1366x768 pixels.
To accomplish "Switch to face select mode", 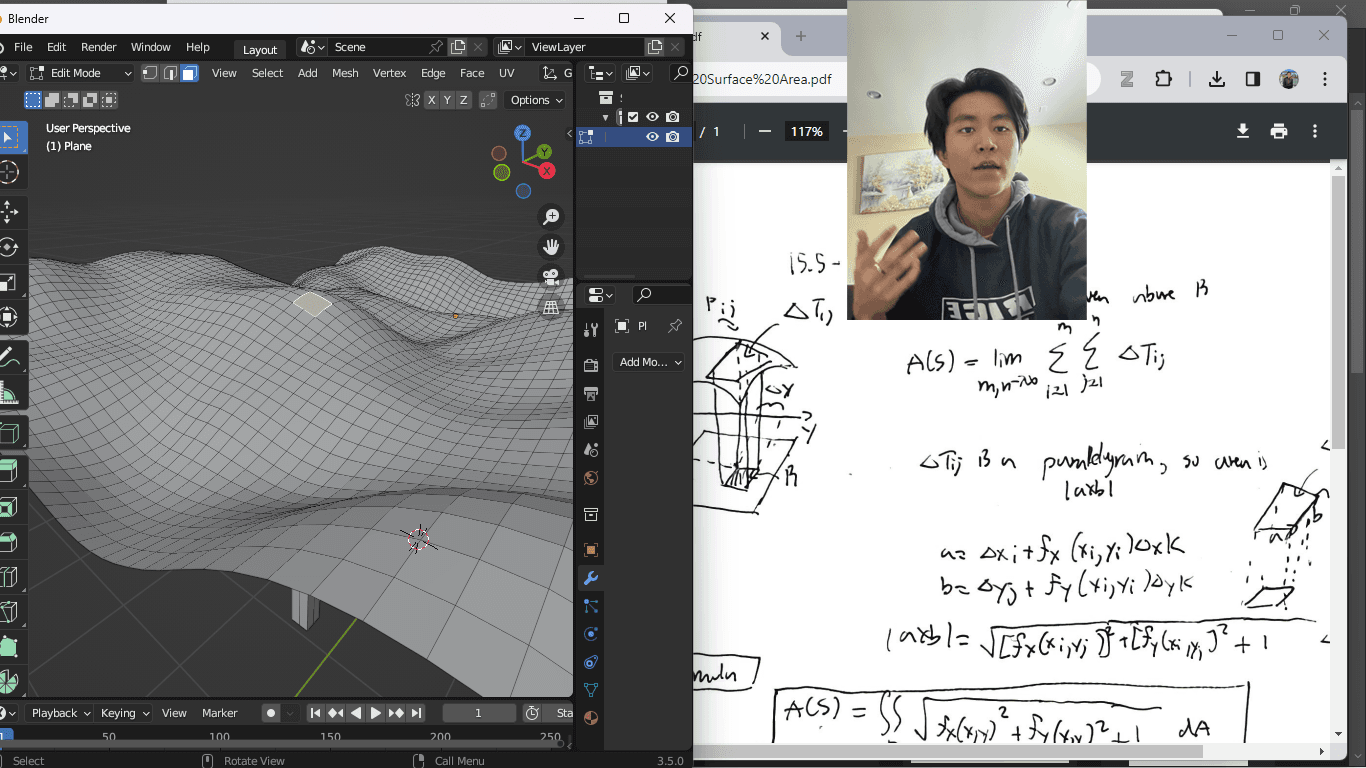I will pyautogui.click(x=189, y=73).
